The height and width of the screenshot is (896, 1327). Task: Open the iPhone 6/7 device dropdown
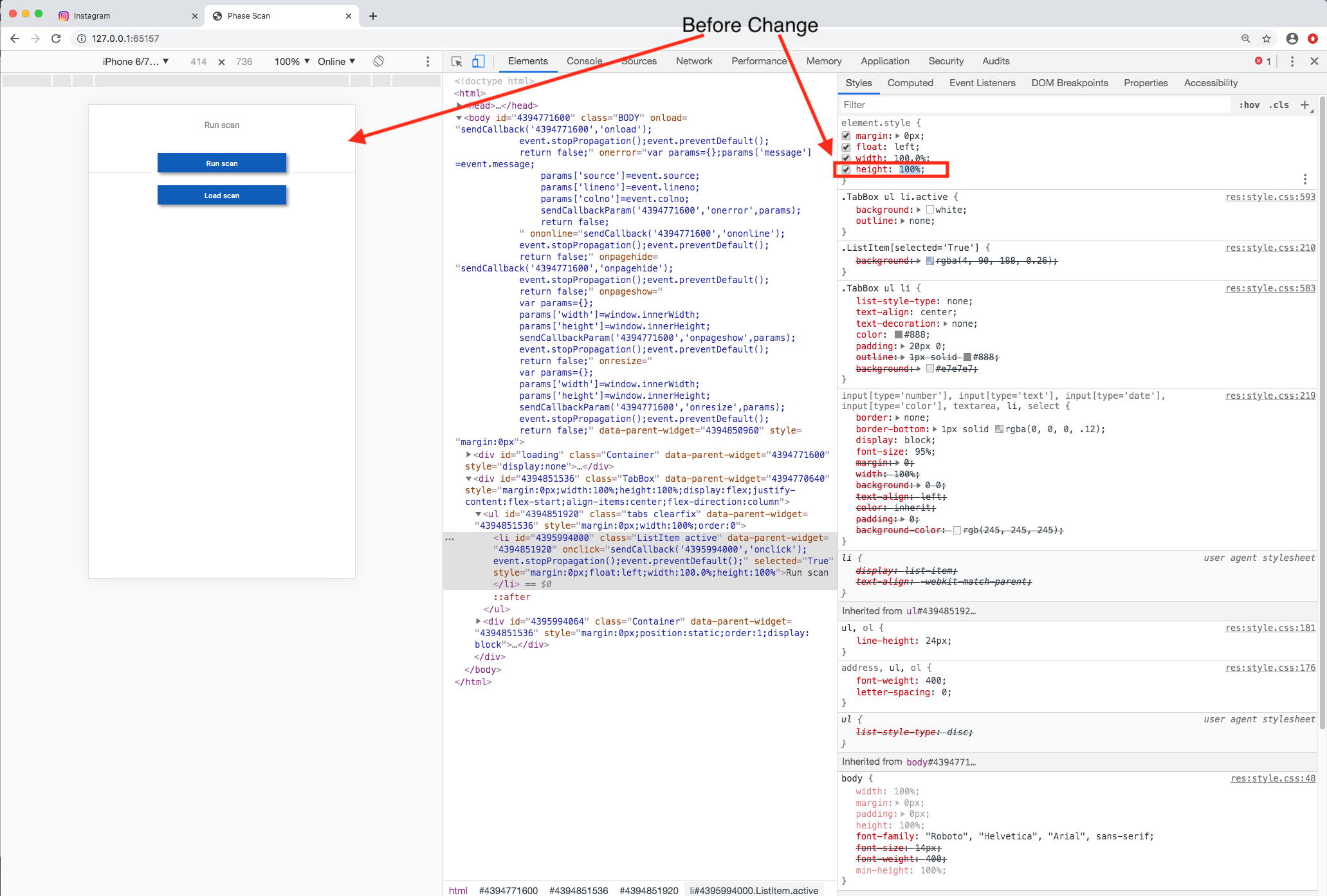tap(135, 61)
